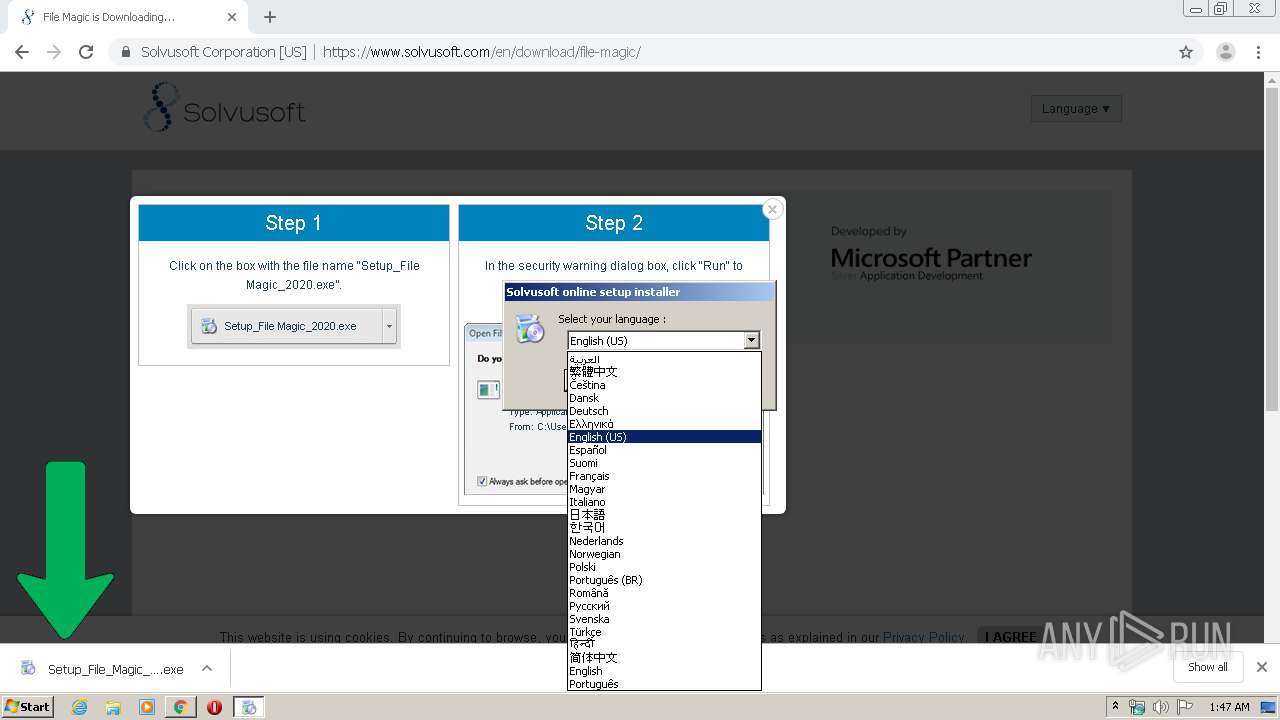Collapse the installer language combo box arrow
Image resolution: width=1280 pixels, height=720 pixels.
[x=751, y=341]
